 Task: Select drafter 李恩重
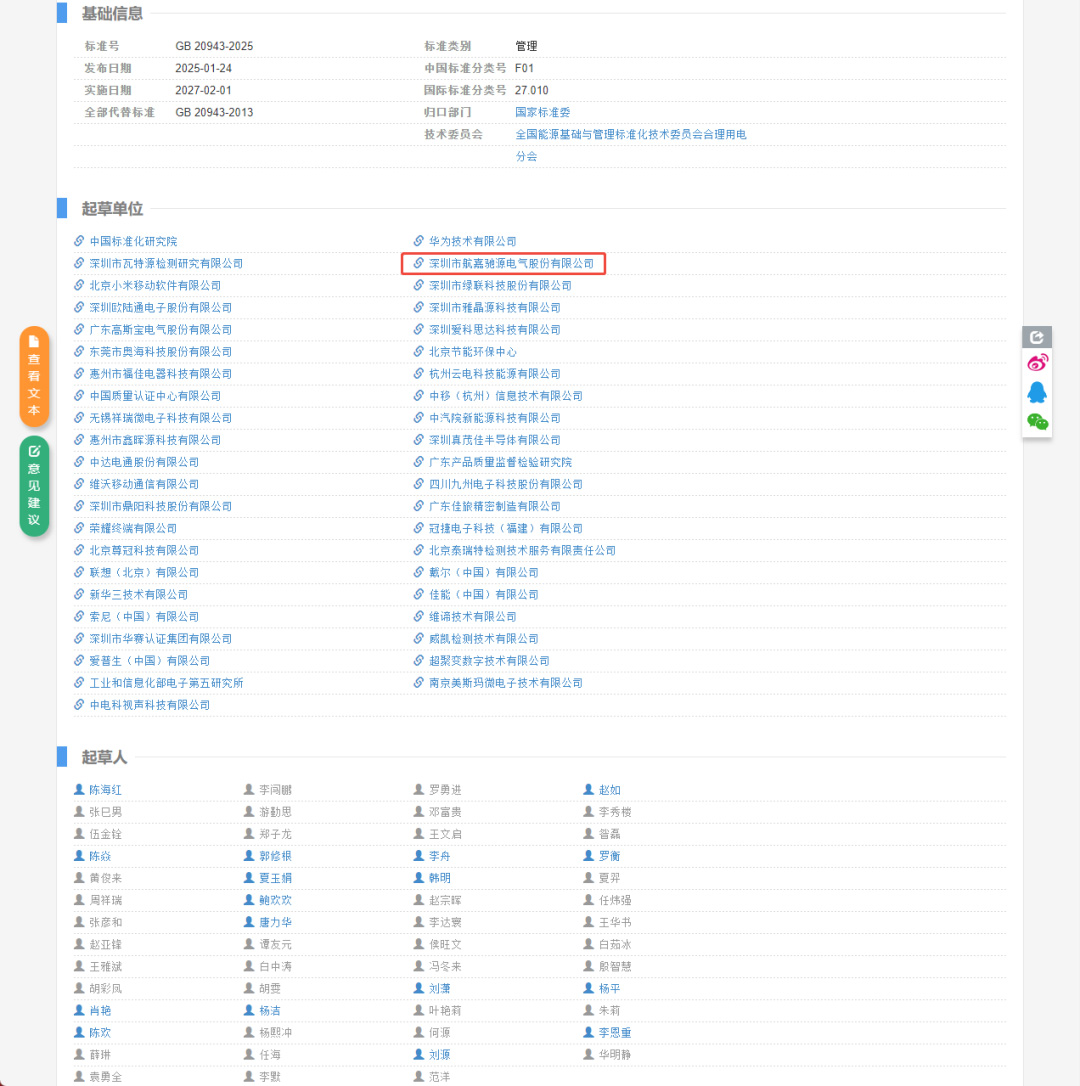pos(614,1032)
